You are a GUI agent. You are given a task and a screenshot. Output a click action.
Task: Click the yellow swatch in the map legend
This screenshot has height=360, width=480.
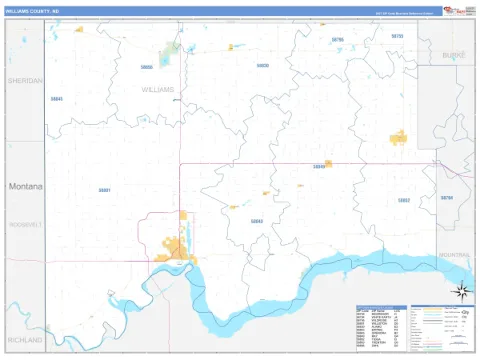433,309
